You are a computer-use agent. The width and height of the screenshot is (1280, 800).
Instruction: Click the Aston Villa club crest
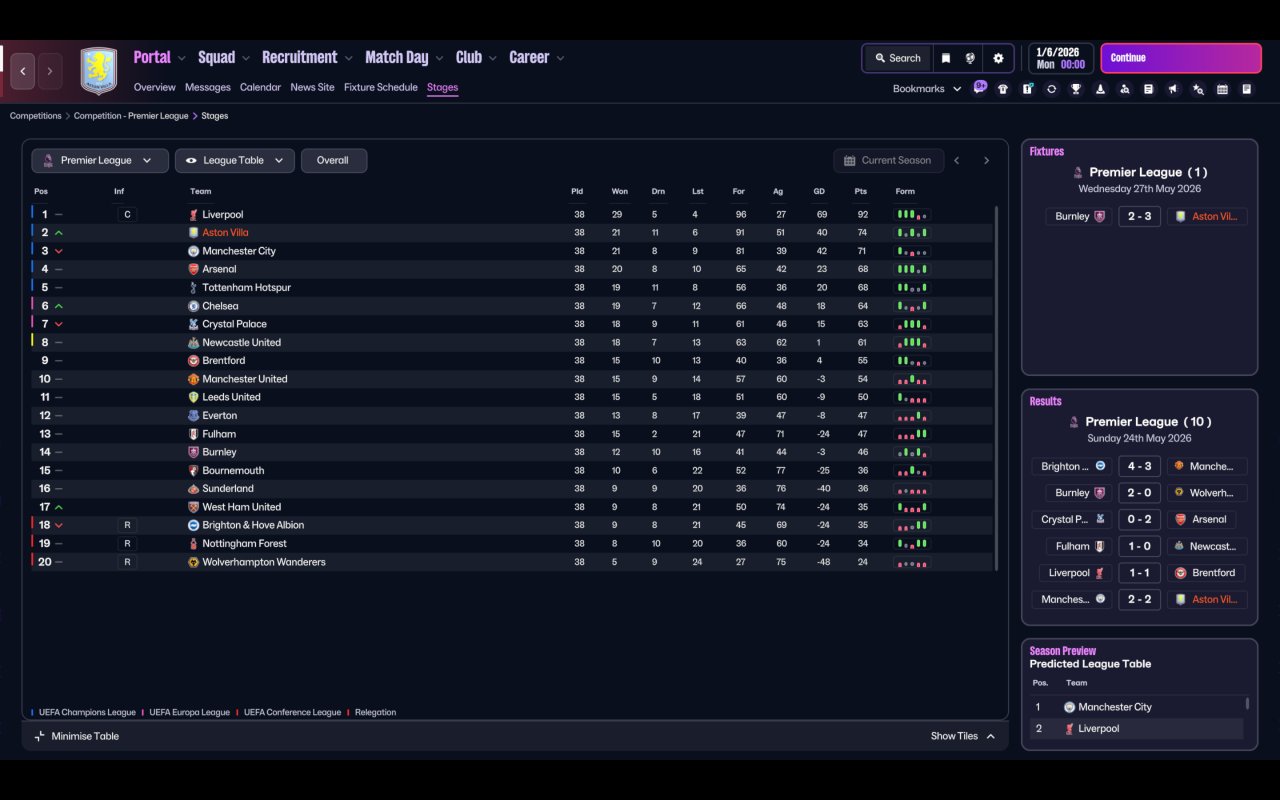(x=98, y=71)
